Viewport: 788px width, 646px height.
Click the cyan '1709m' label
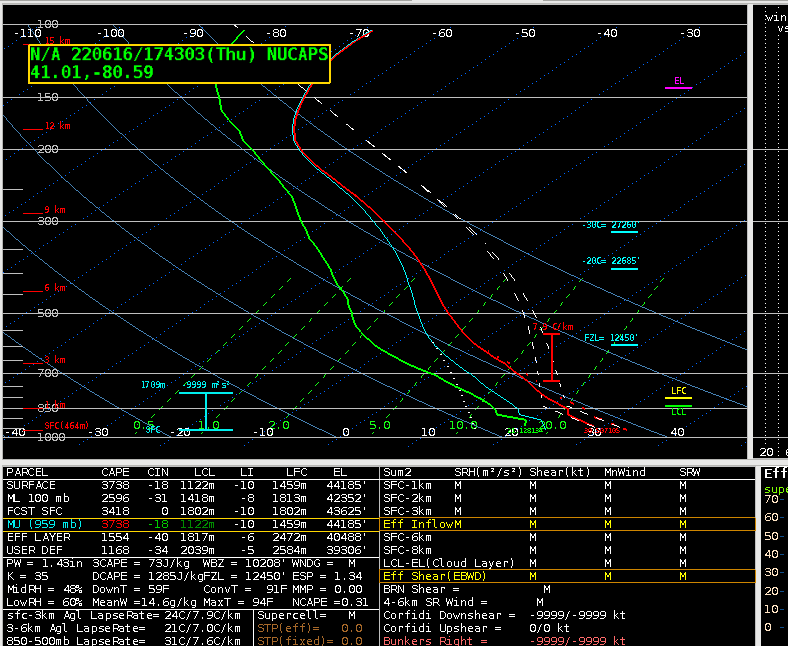tap(153, 385)
